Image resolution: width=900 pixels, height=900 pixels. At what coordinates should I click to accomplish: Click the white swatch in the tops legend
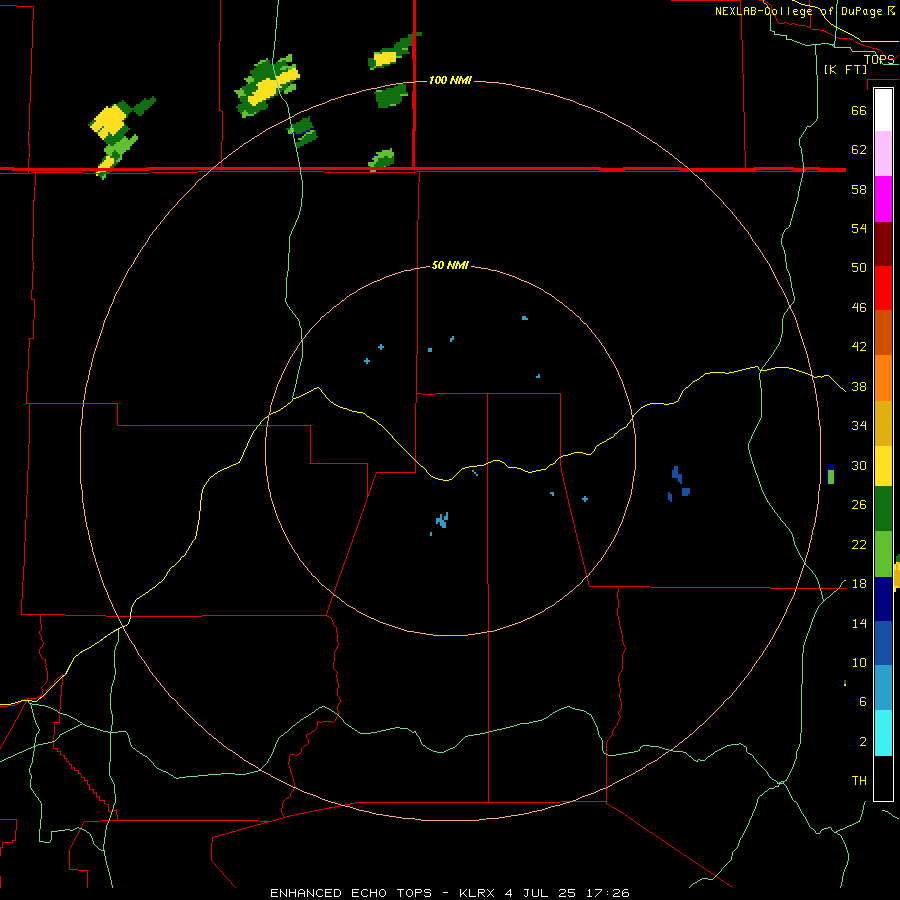(x=883, y=110)
